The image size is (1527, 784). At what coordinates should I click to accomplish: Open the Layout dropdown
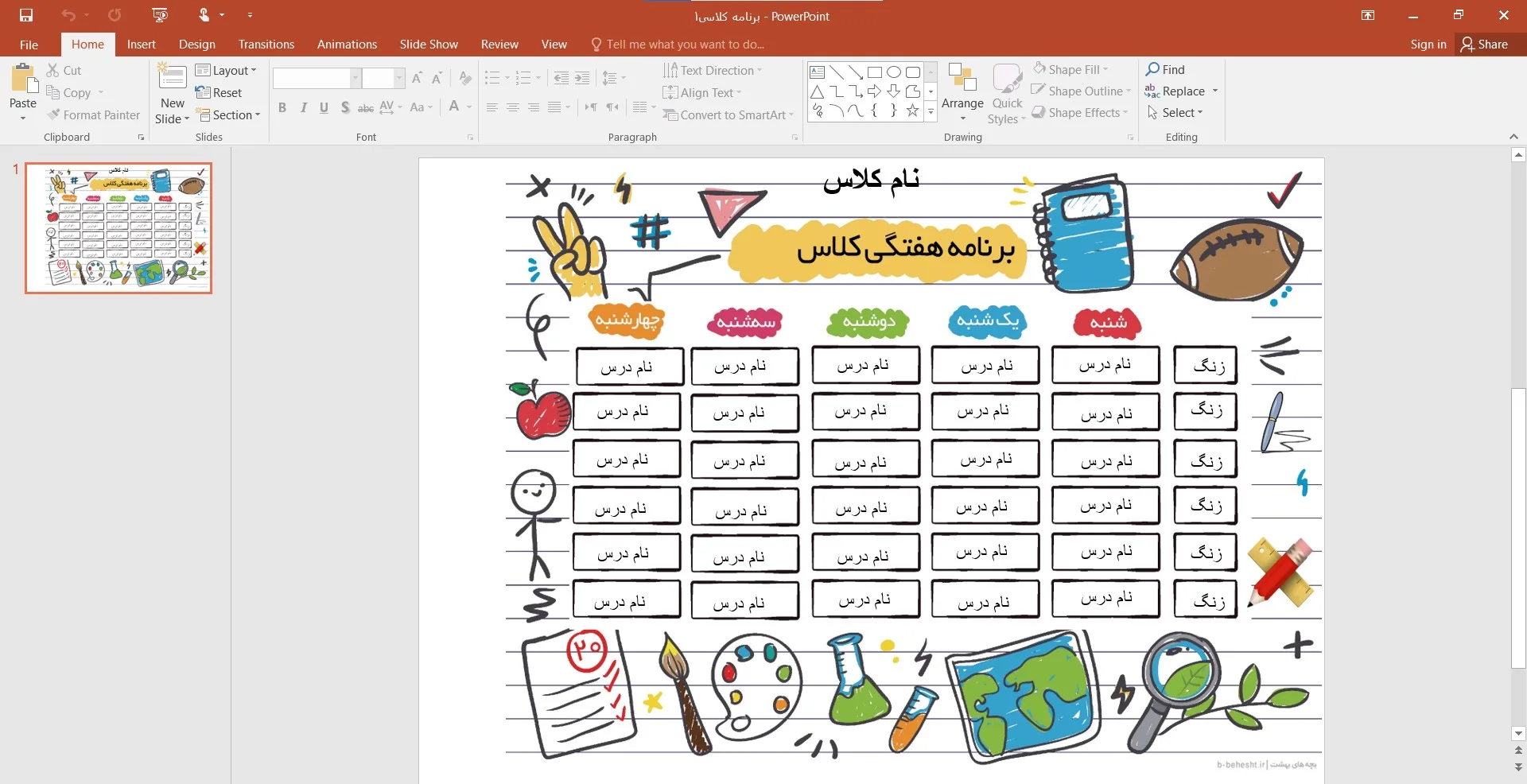pyautogui.click(x=226, y=70)
